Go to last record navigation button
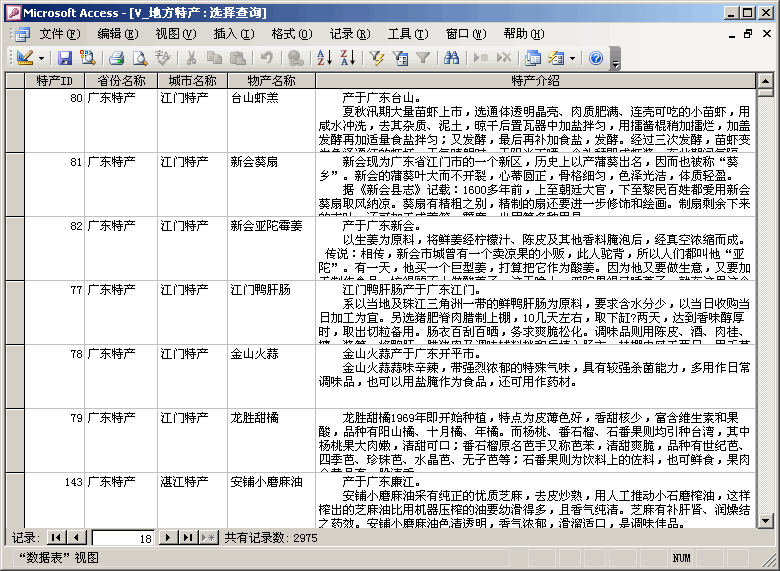This screenshot has width=780, height=571. (x=188, y=538)
